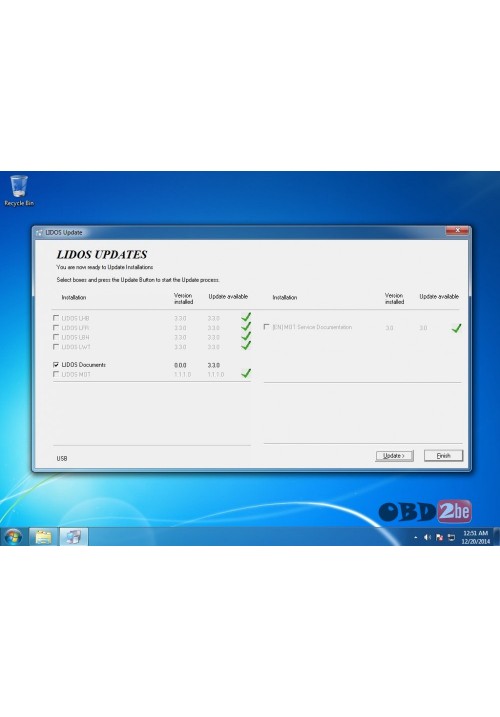500x717 pixels.
Task: Close the LIDOS Update window
Action: [457, 231]
